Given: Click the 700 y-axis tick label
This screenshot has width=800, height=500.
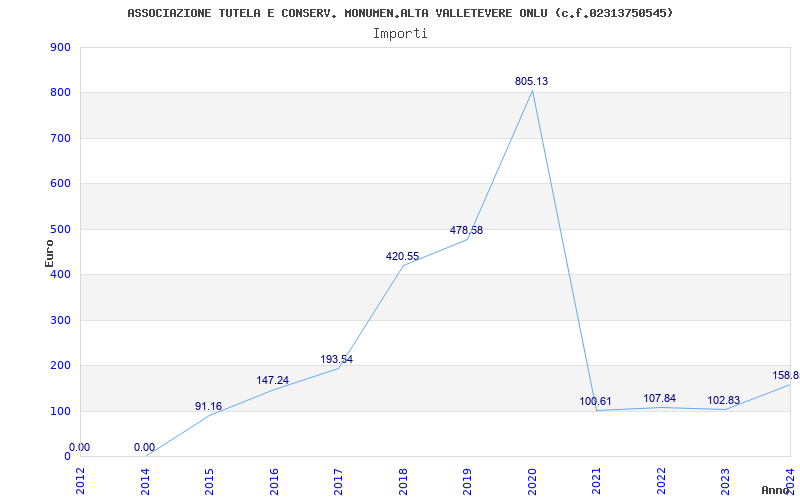Looking at the screenshot, I should tap(60, 138).
